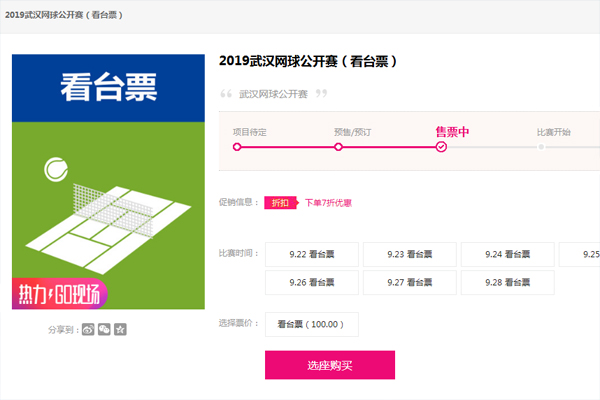Select ticket price 看台票 (100.00)
The width and height of the screenshot is (600, 400).
312,324
